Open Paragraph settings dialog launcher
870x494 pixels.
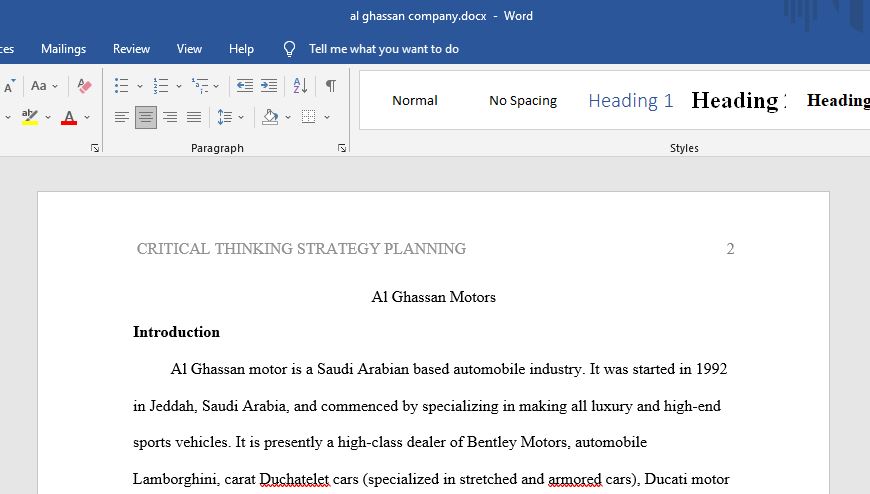click(x=342, y=148)
